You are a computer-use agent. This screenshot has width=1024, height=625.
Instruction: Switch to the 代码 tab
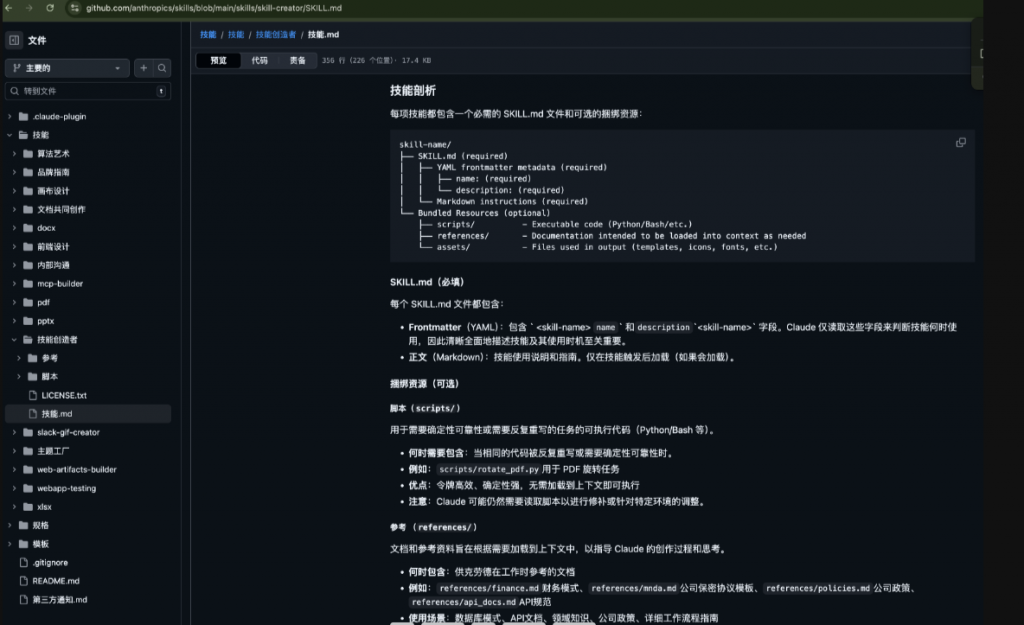259,60
